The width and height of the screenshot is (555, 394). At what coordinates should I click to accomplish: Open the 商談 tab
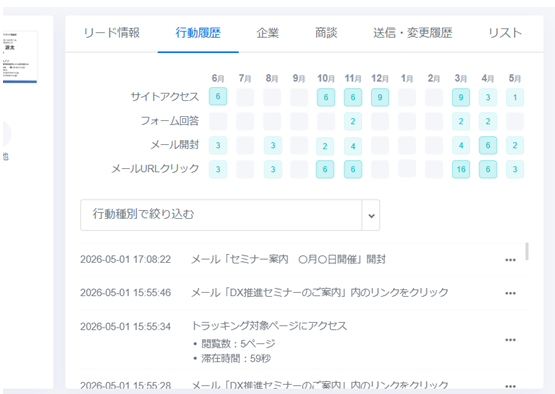[x=326, y=33]
